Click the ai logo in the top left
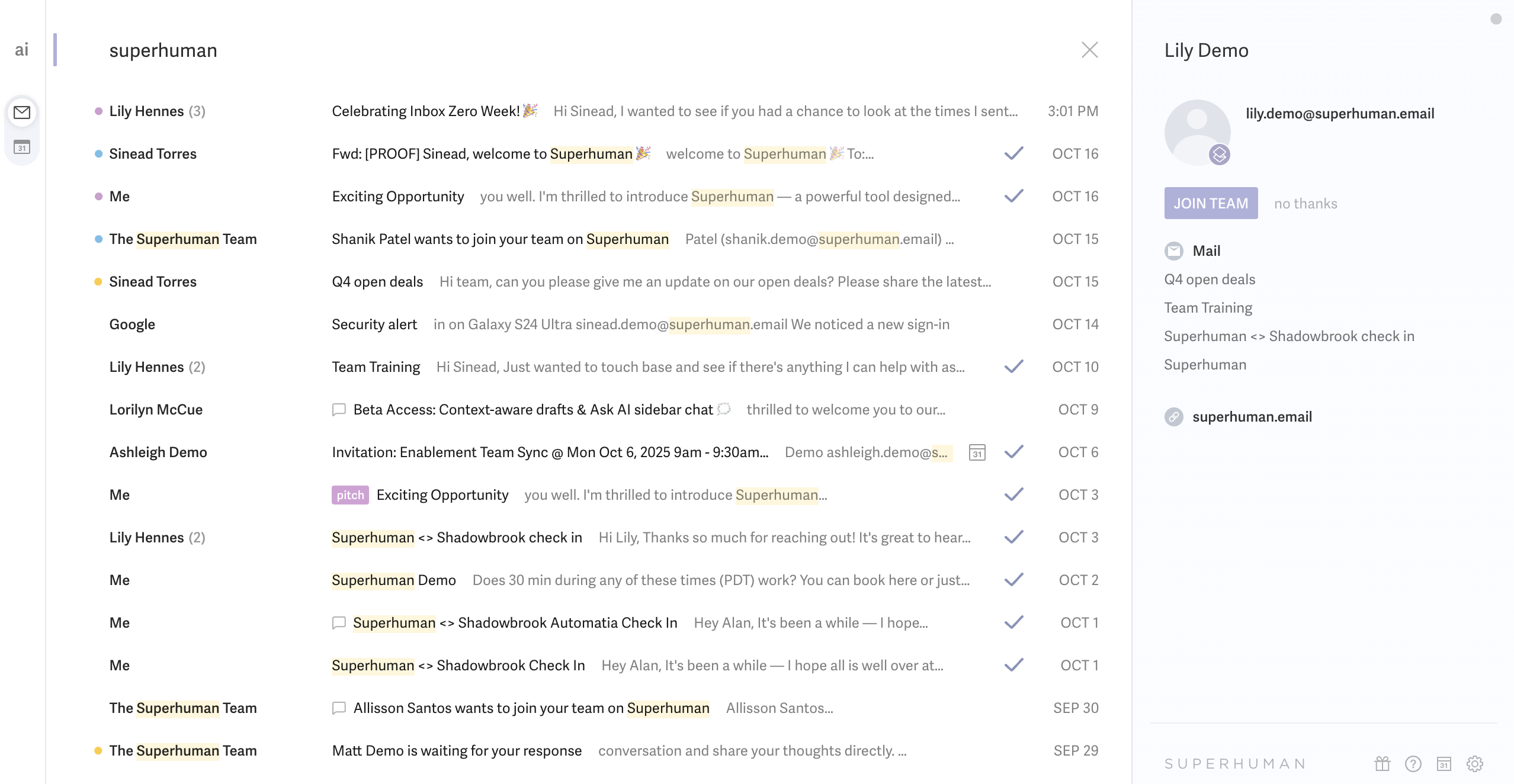Screen dimensions: 1514x784 point(22,50)
